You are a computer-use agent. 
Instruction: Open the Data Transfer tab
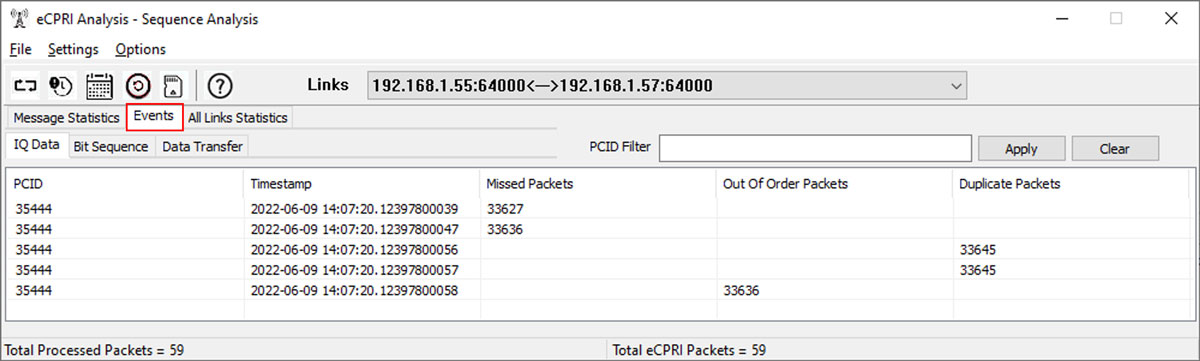tap(202, 146)
